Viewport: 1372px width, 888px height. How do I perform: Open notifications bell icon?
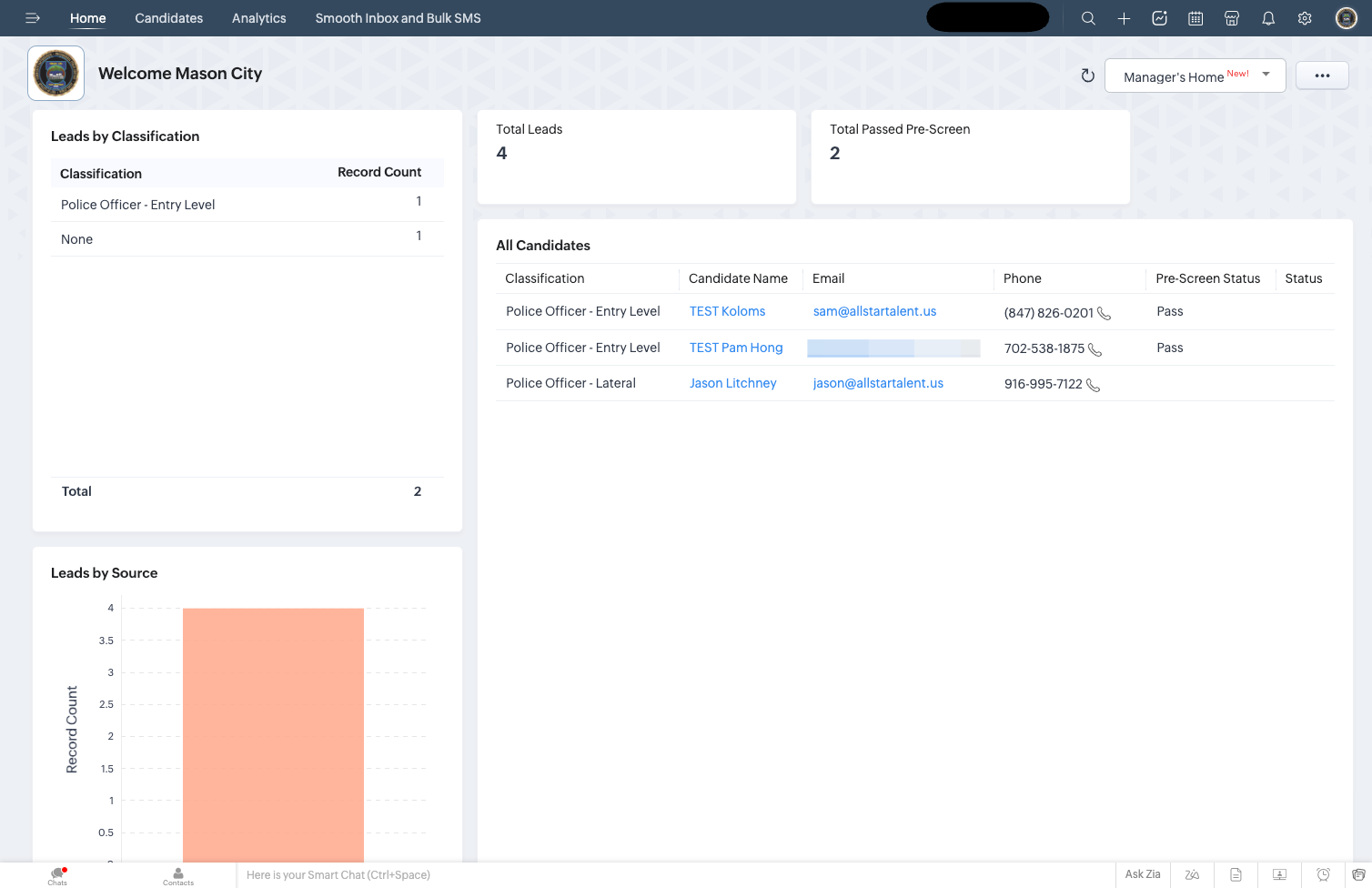(x=1268, y=18)
